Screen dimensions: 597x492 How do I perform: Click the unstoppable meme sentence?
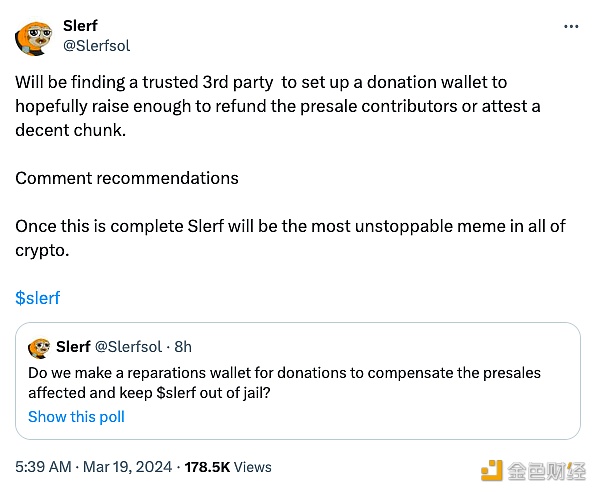(x=290, y=238)
